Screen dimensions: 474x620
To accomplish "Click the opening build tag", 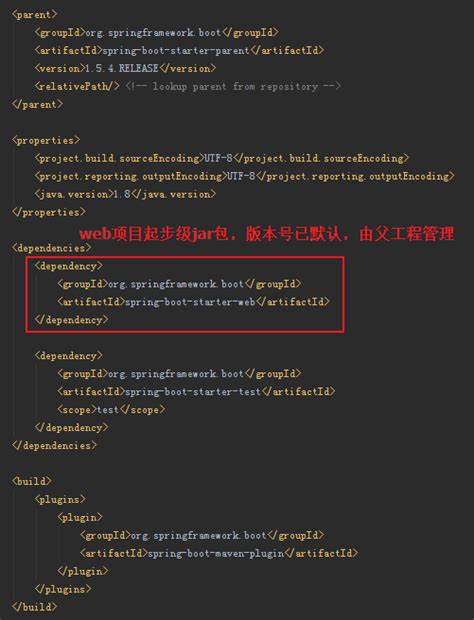I will coord(32,482).
